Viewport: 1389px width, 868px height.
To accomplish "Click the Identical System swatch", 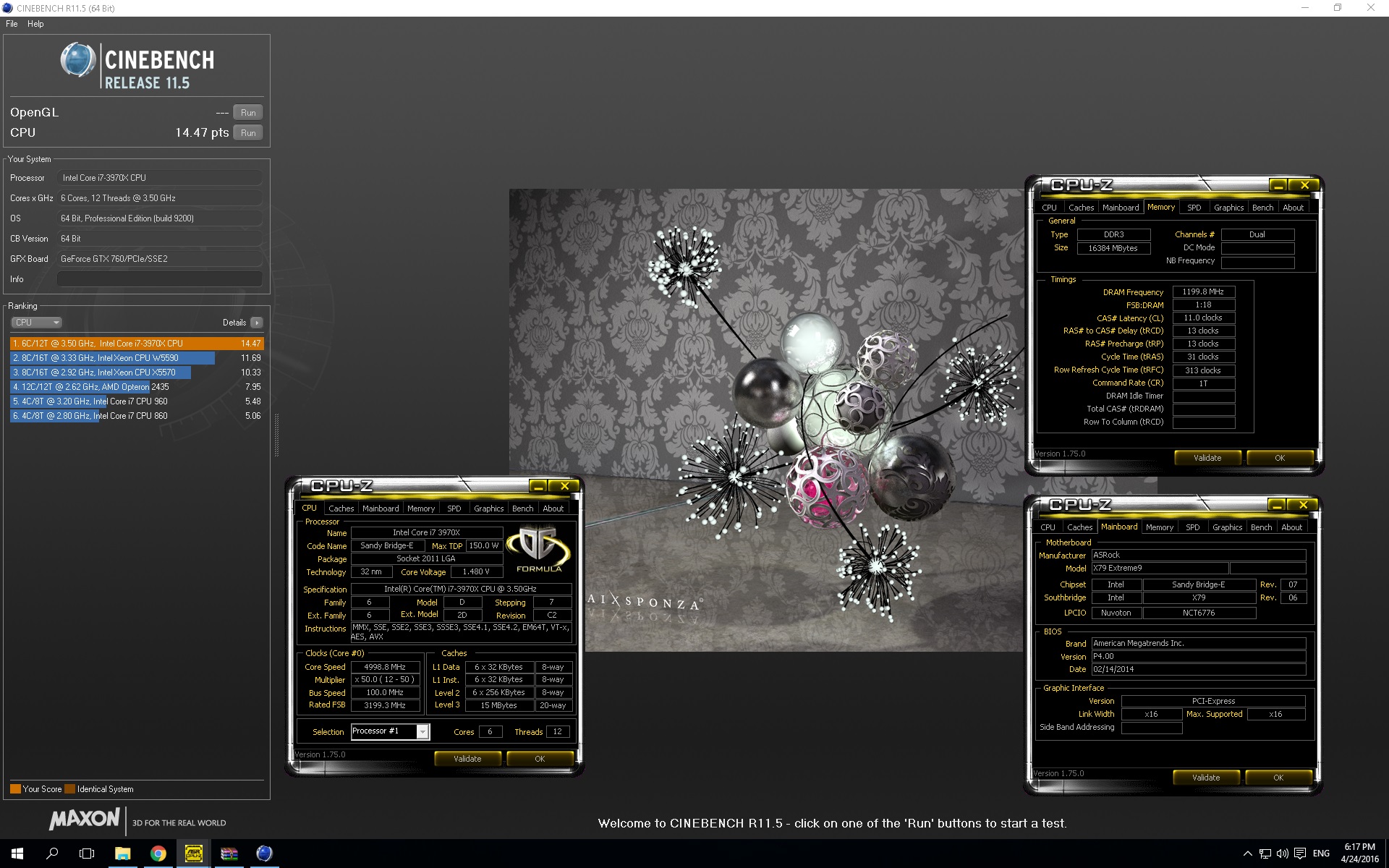I will 69,789.
